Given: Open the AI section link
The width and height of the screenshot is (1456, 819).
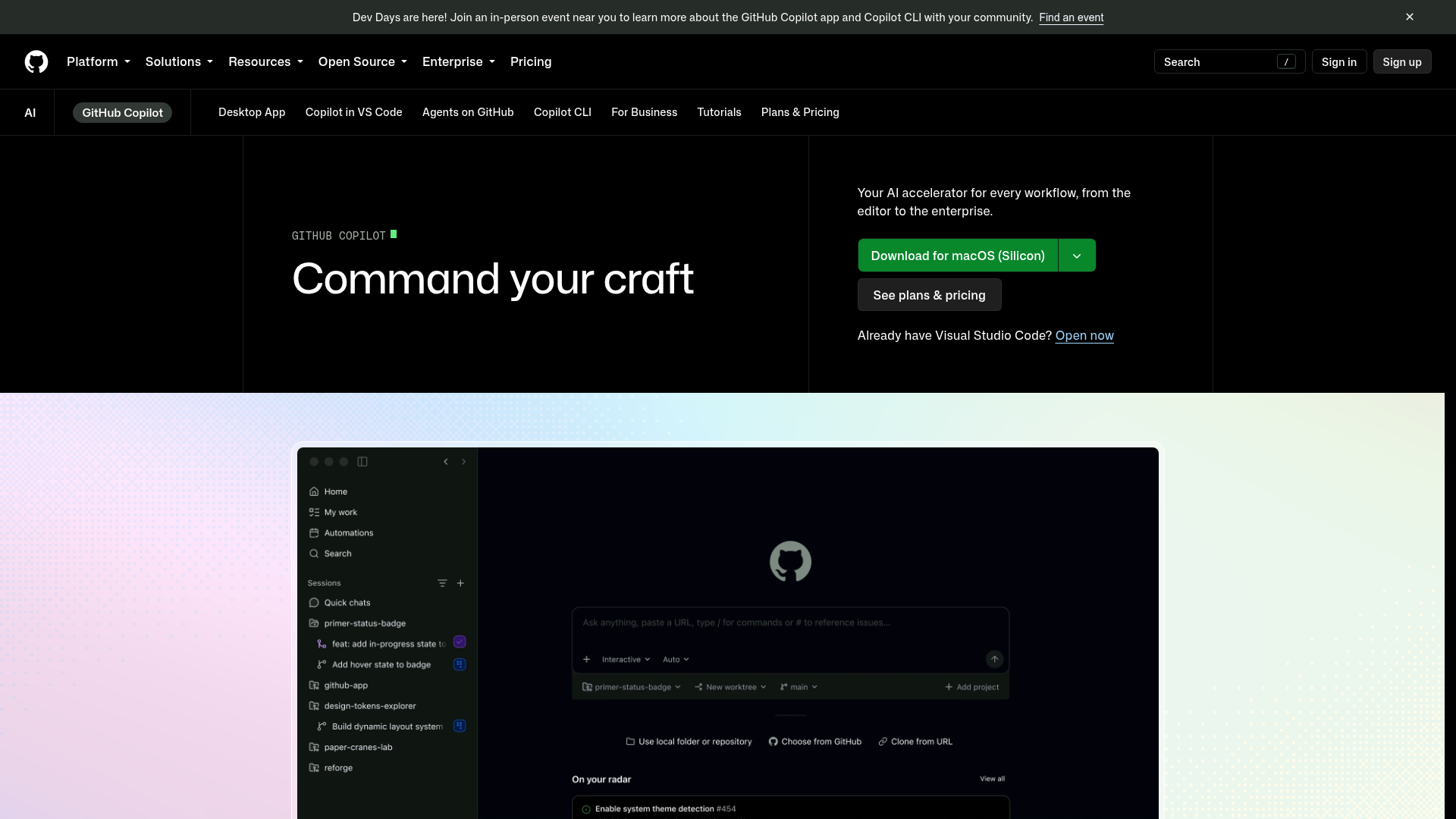Looking at the screenshot, I should pyautogui.click(x=30, y=112).
